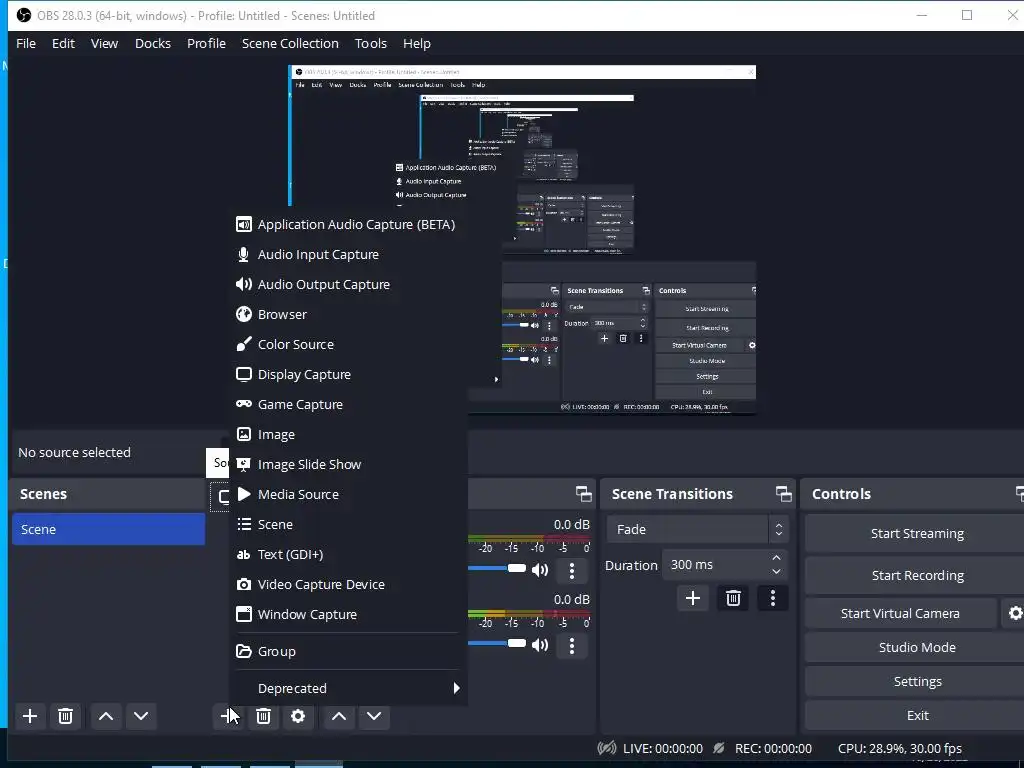Viewport: 1024px width, 768px height.
Task: Click the preview canvas thumbnail
Action: (522, 239)
